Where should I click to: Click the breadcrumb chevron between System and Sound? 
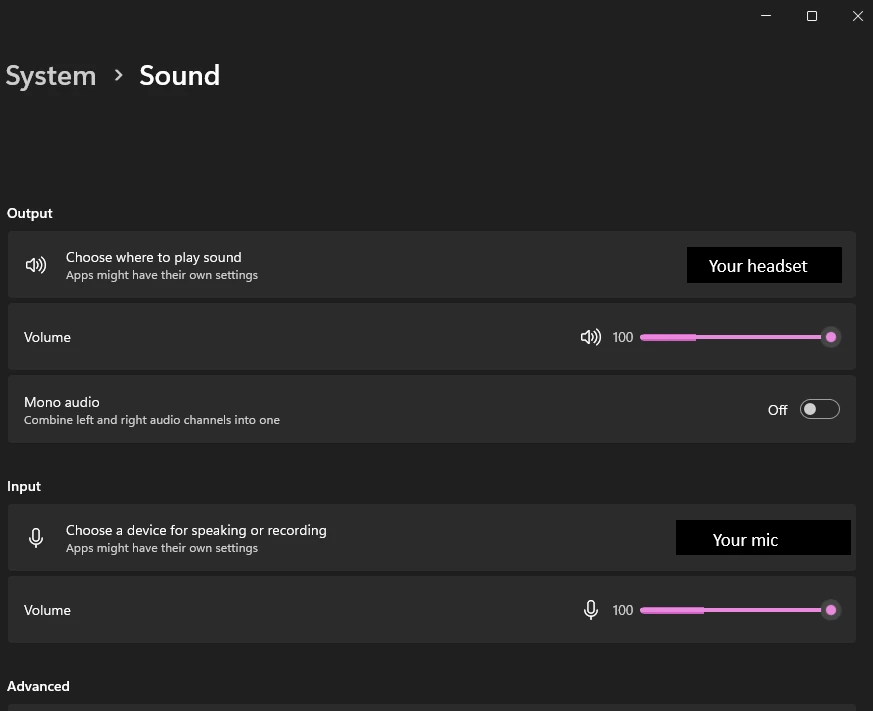118,75
